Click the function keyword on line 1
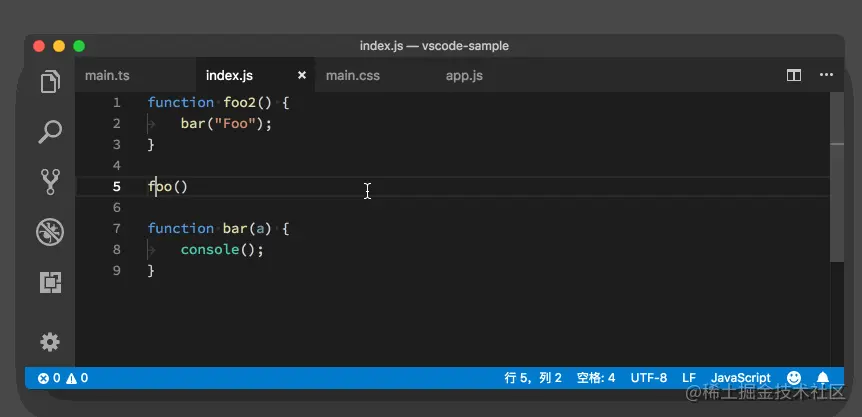Screen dimensions: 862x417 181,103
